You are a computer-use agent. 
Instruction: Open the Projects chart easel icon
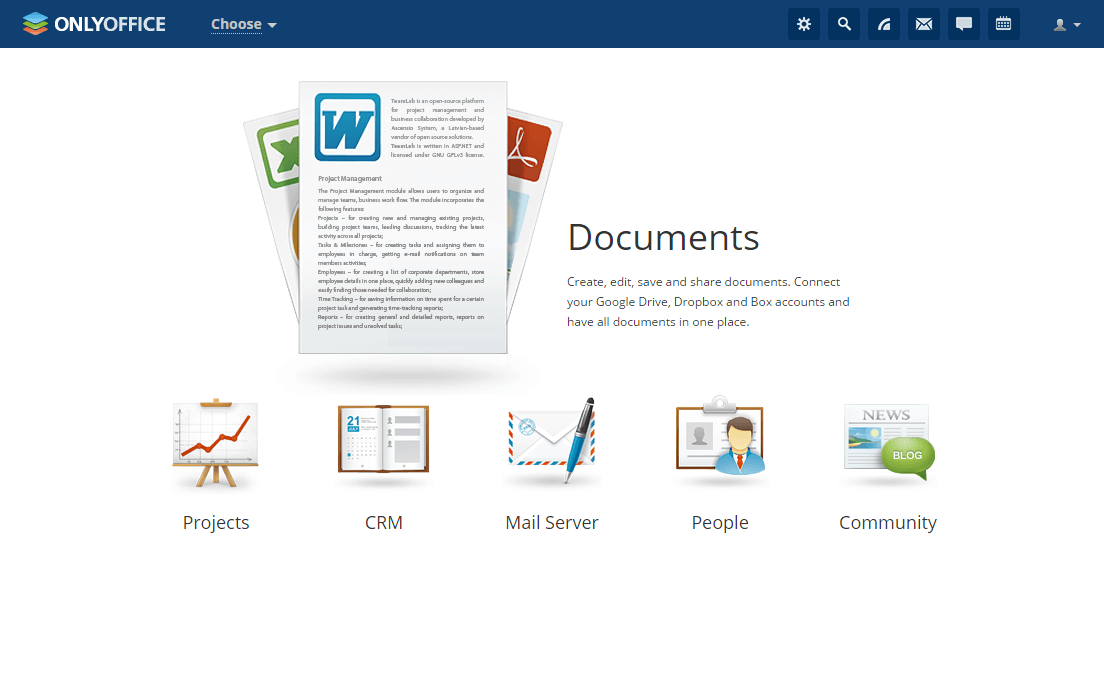click(x=215, y=443)
